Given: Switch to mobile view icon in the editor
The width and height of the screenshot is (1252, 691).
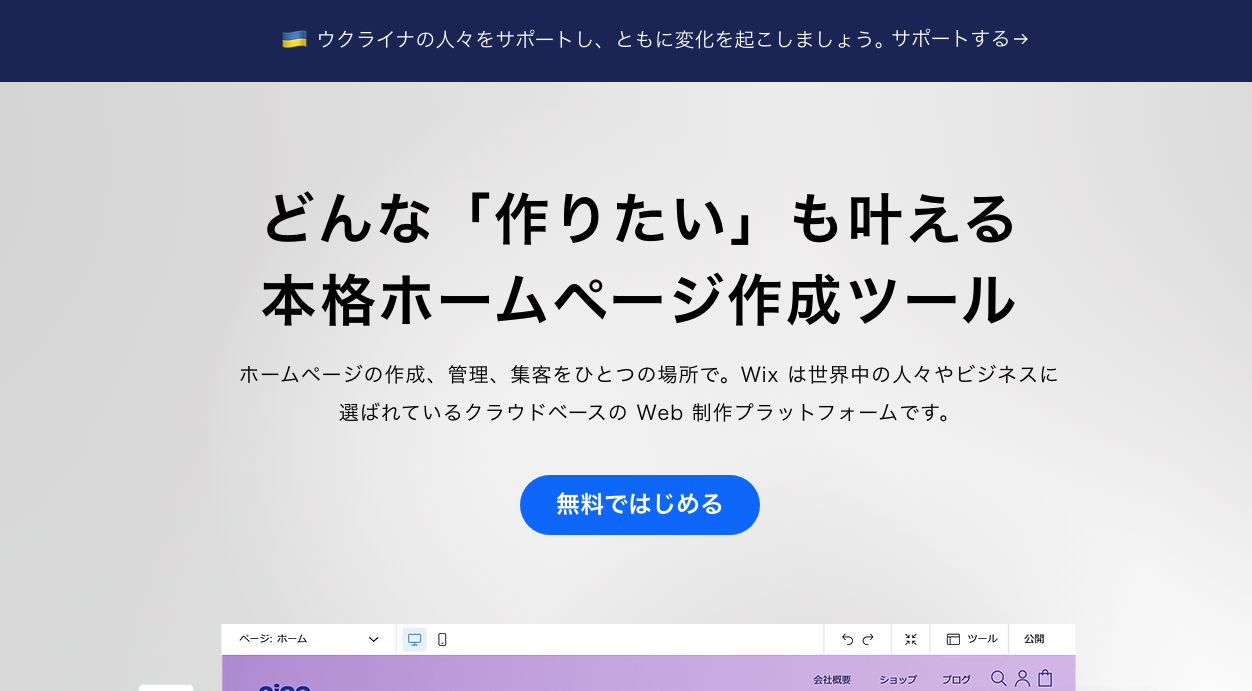Looking at the screenshot, I should pyautogui.click(x=442, y=639).
